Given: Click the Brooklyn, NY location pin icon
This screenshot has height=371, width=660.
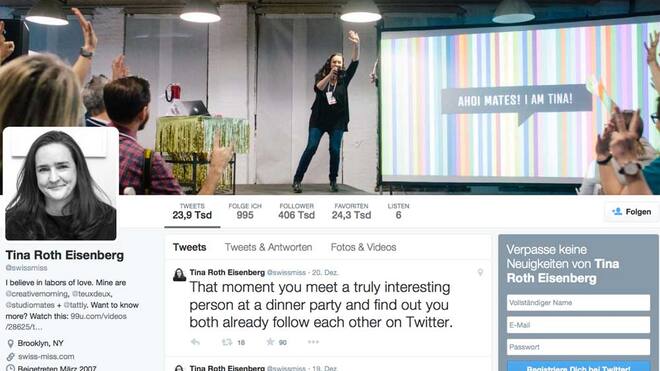Looking at the screenshot, I should (11, 344).
